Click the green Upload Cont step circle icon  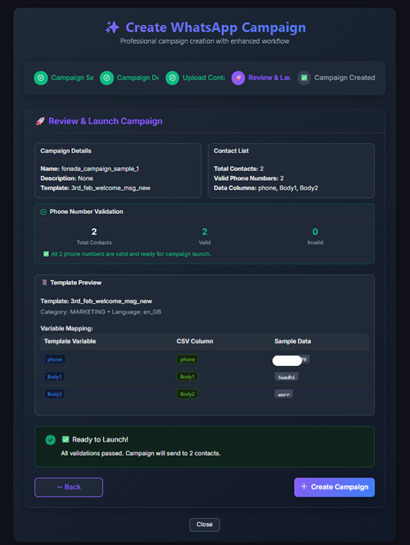click(x=172, y=78)
